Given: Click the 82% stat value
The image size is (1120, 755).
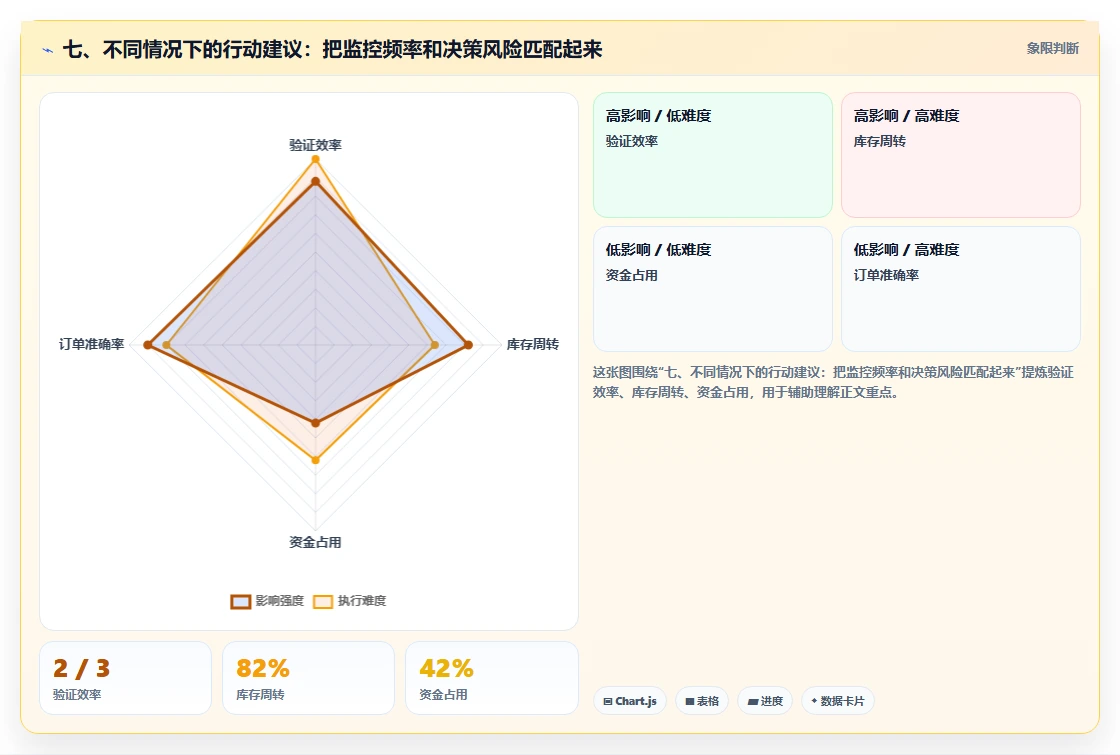Looking at the screenshot, I should coord(263,669).
